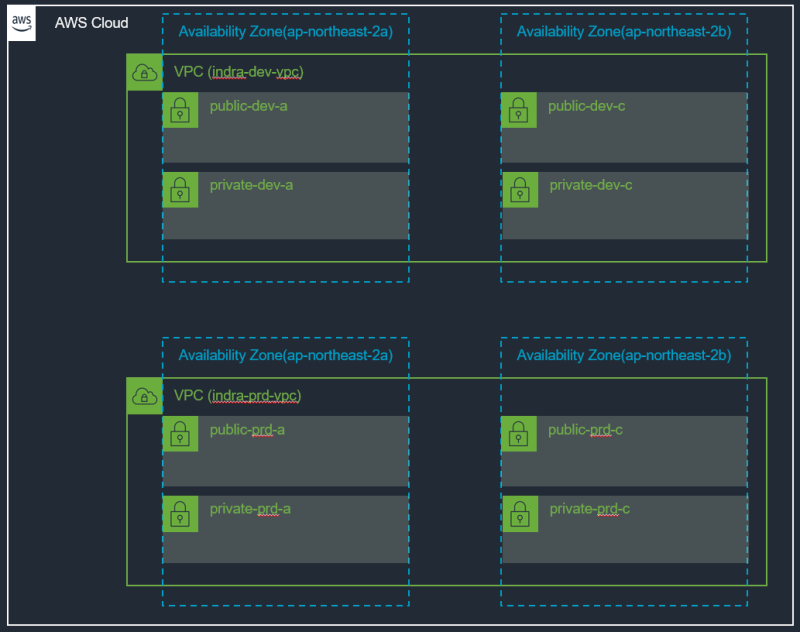Select the VPC cloud-lock icon for indra-prd-vpc
800x632 pixels.
[x=144, y=396]
